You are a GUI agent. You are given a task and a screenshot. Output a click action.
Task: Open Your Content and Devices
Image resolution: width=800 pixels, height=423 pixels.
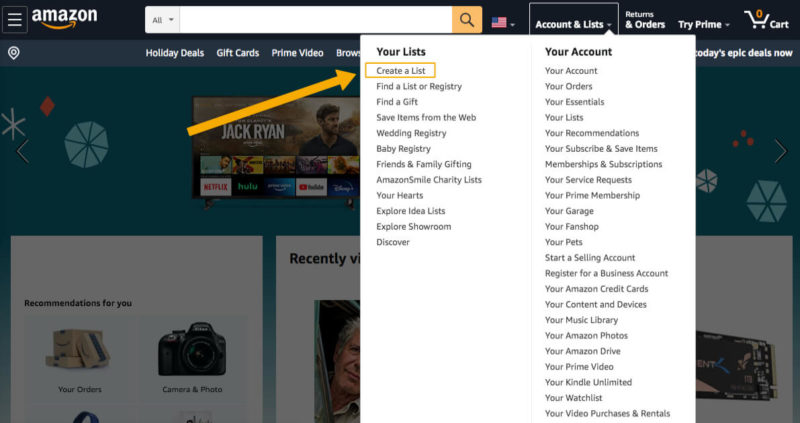click(x=595, y=305)
